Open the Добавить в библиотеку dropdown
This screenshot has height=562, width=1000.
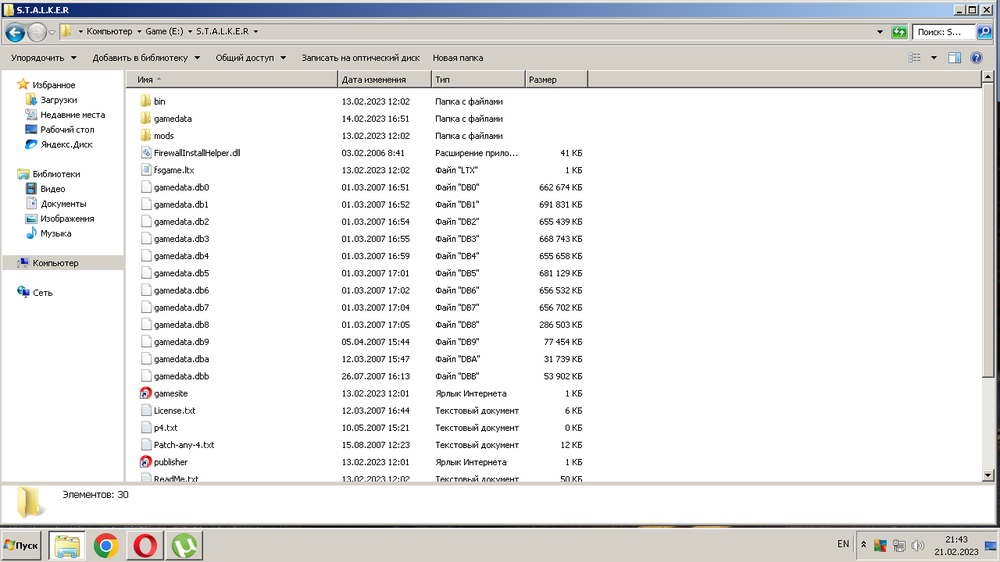pos(146,58)
